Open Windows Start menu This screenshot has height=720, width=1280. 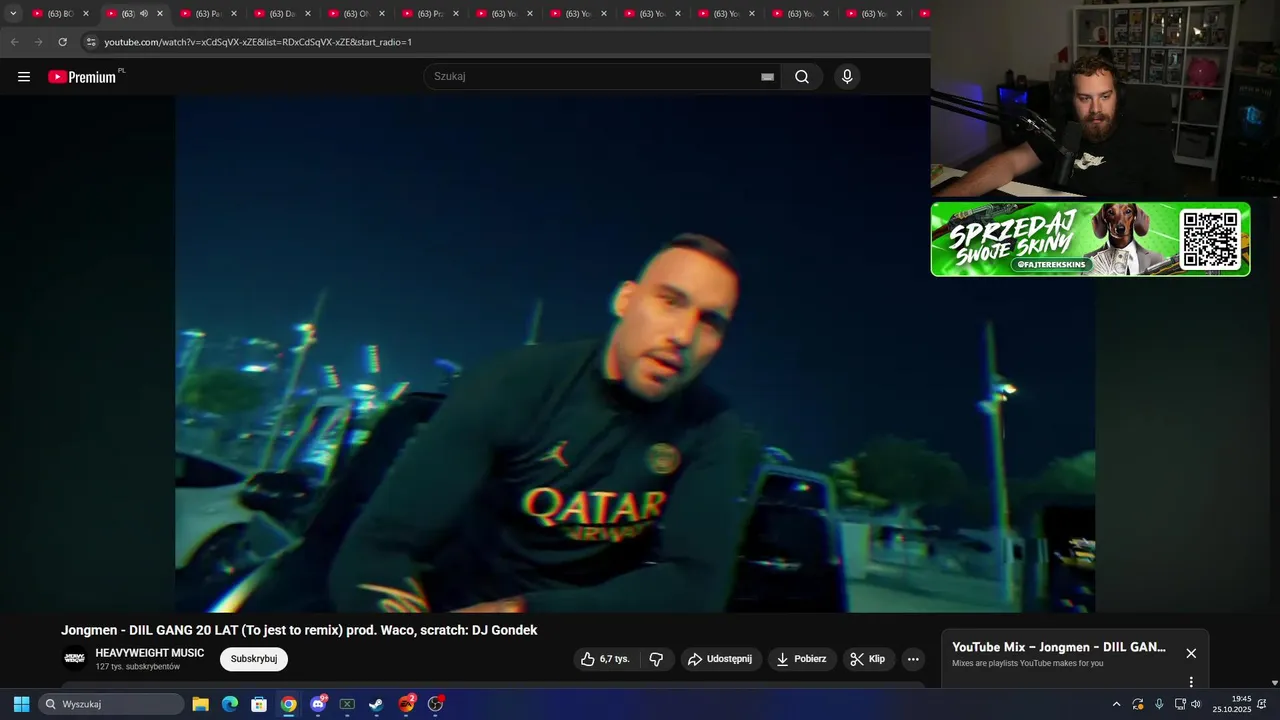pos(21,704)
